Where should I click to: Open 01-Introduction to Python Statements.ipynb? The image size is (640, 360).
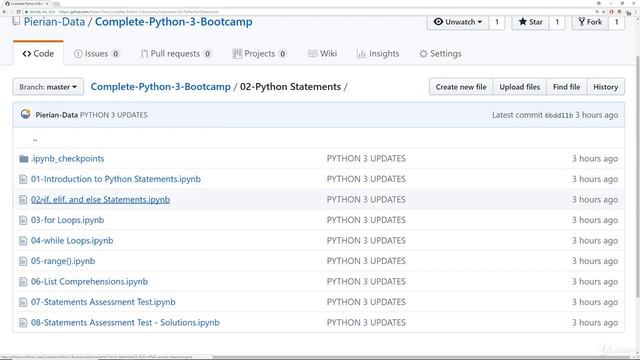[116, 179]
